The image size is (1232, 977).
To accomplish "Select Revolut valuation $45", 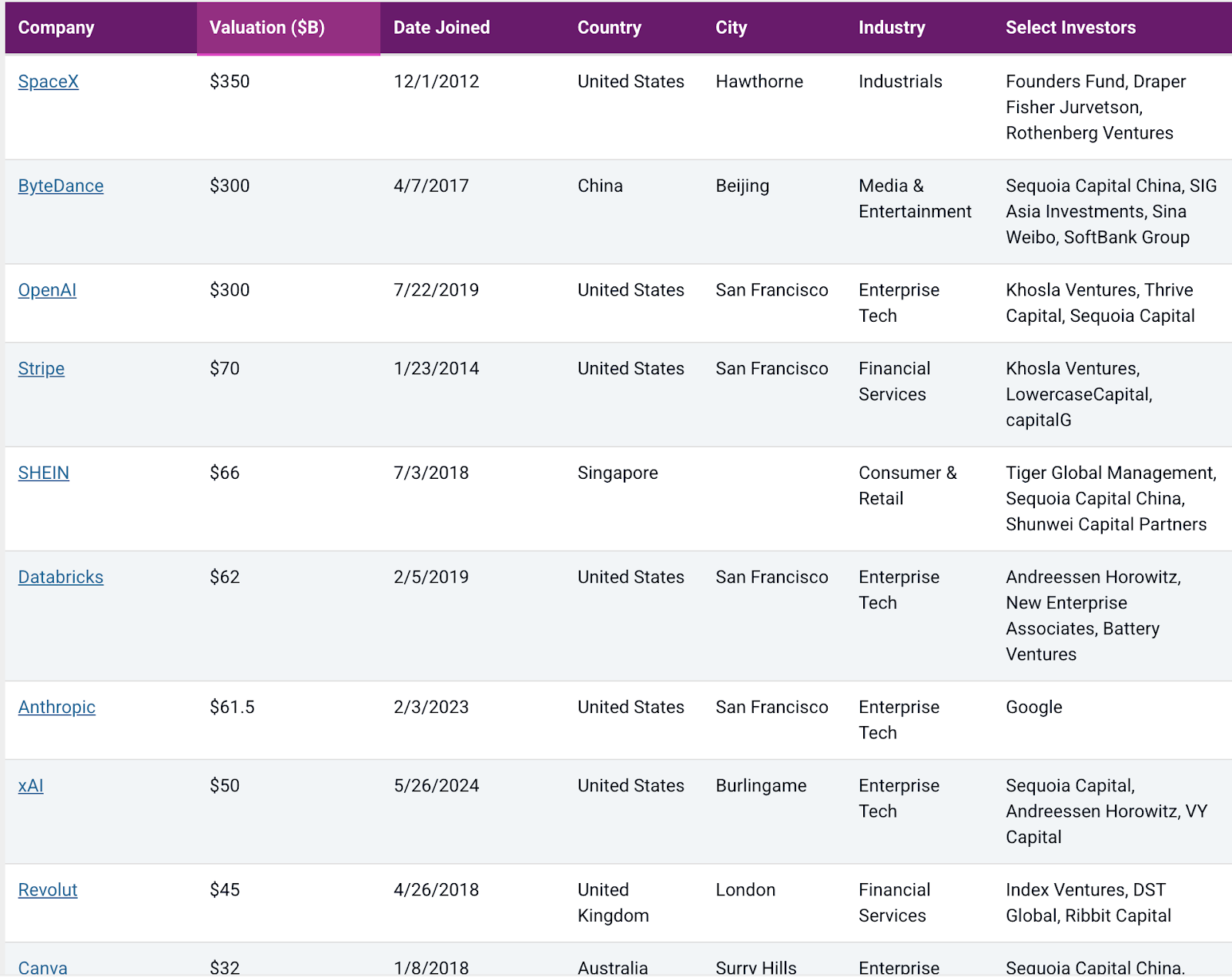I will (x=225, y=890).
